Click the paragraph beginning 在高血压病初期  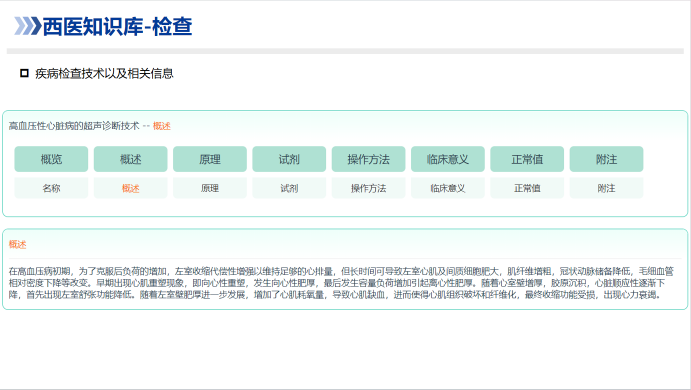click(341, 282)
